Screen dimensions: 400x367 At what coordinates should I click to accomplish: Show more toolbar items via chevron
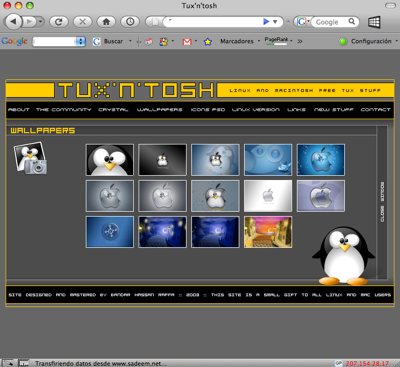300,41
